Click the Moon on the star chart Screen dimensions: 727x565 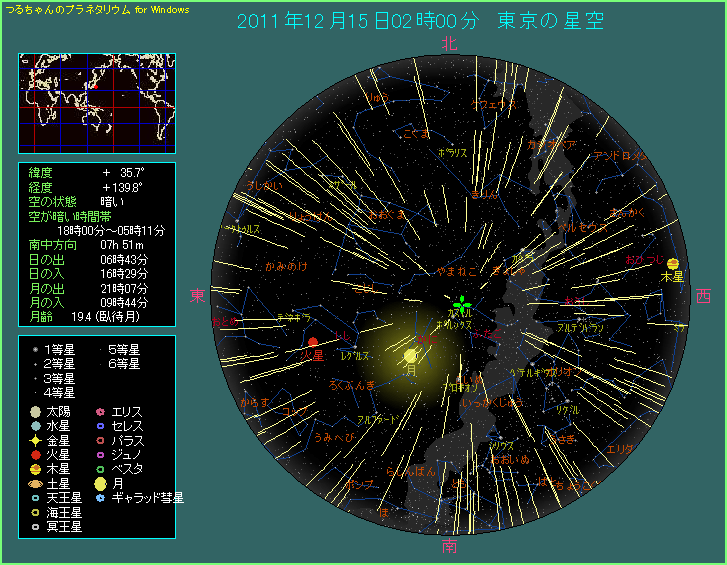410,356
